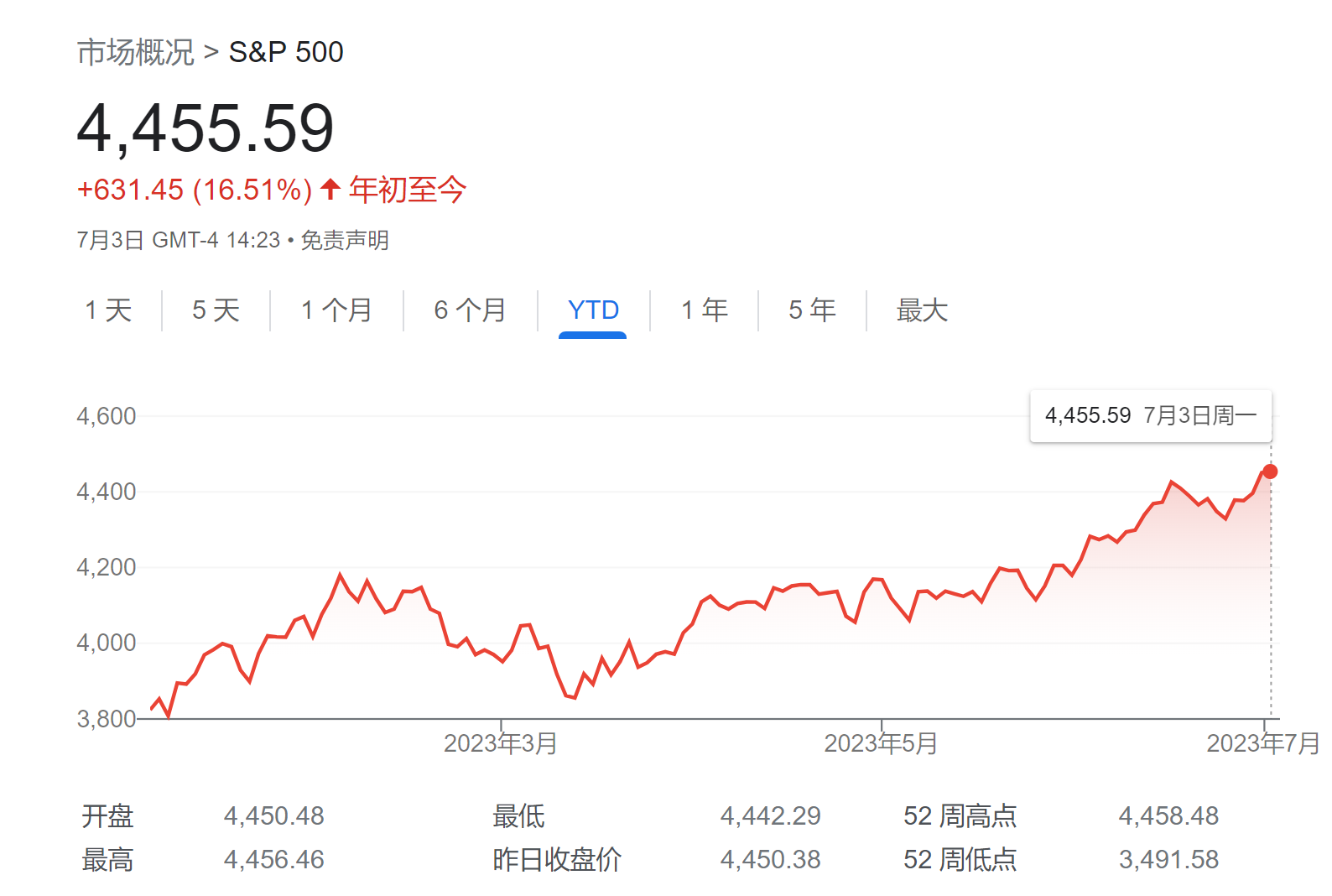Click the red data point on chart
1332x896 pixels.
click(1270, 471)
